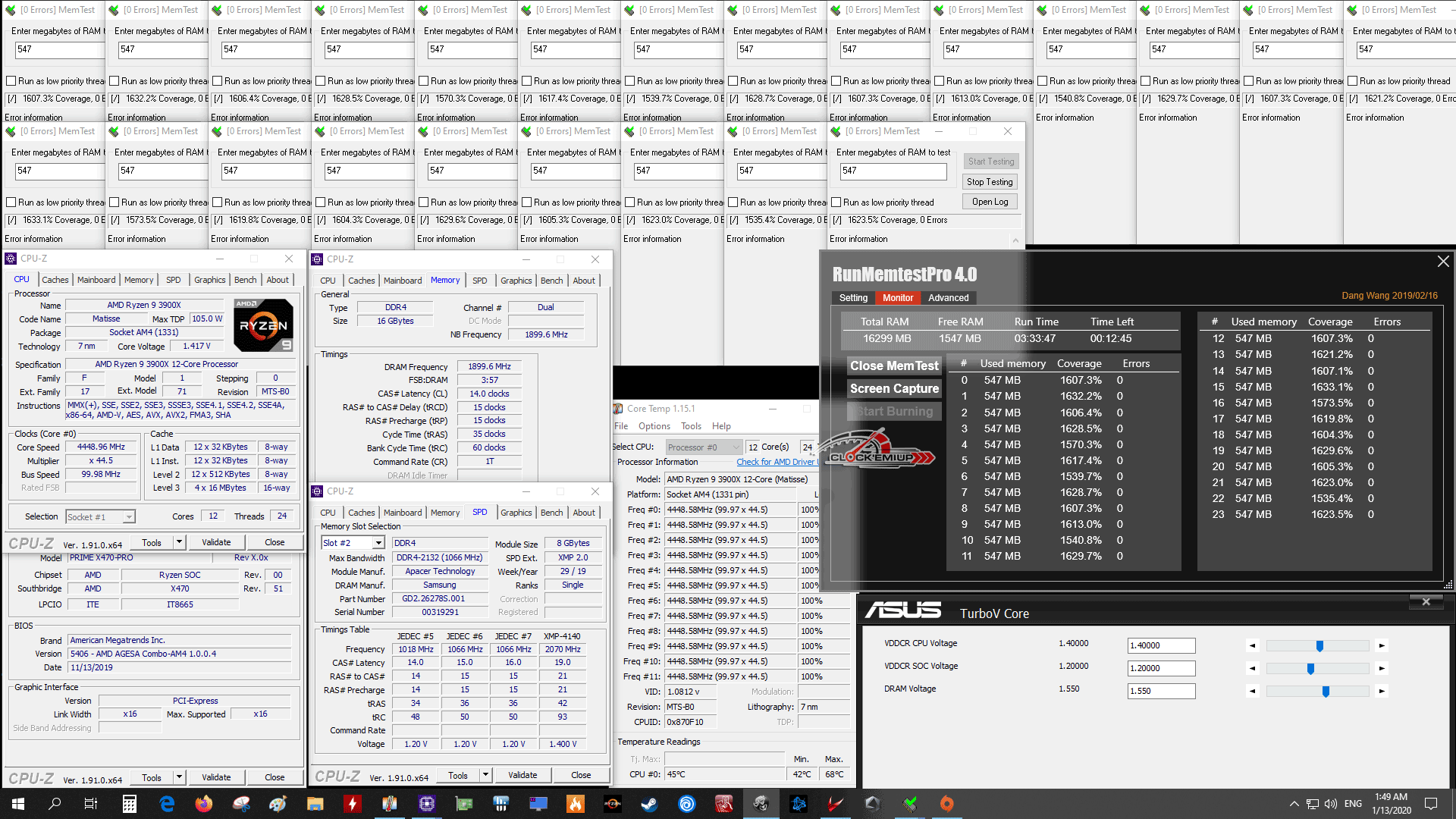
Task: Click the DRAM Voltage slider handle
Action: point(1326,692)
